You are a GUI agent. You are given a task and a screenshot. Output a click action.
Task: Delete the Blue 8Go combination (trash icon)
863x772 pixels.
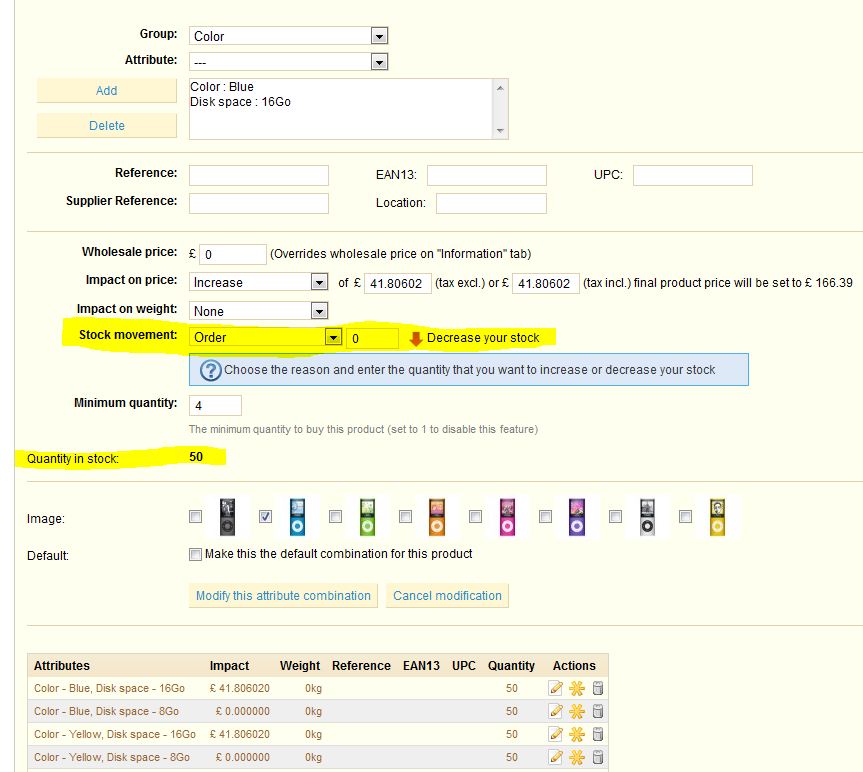click(598, 711)
